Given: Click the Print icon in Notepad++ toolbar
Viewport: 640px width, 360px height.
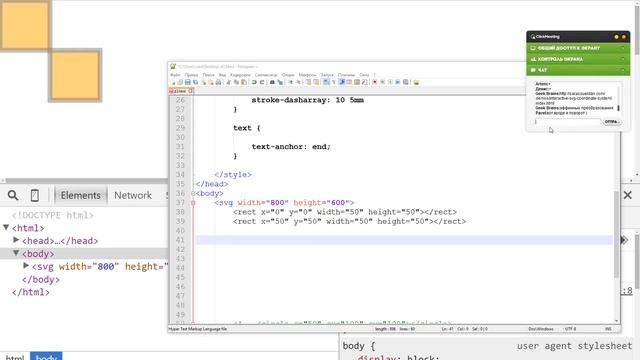Looking at the screenshot, I should (x=218, y=82).
